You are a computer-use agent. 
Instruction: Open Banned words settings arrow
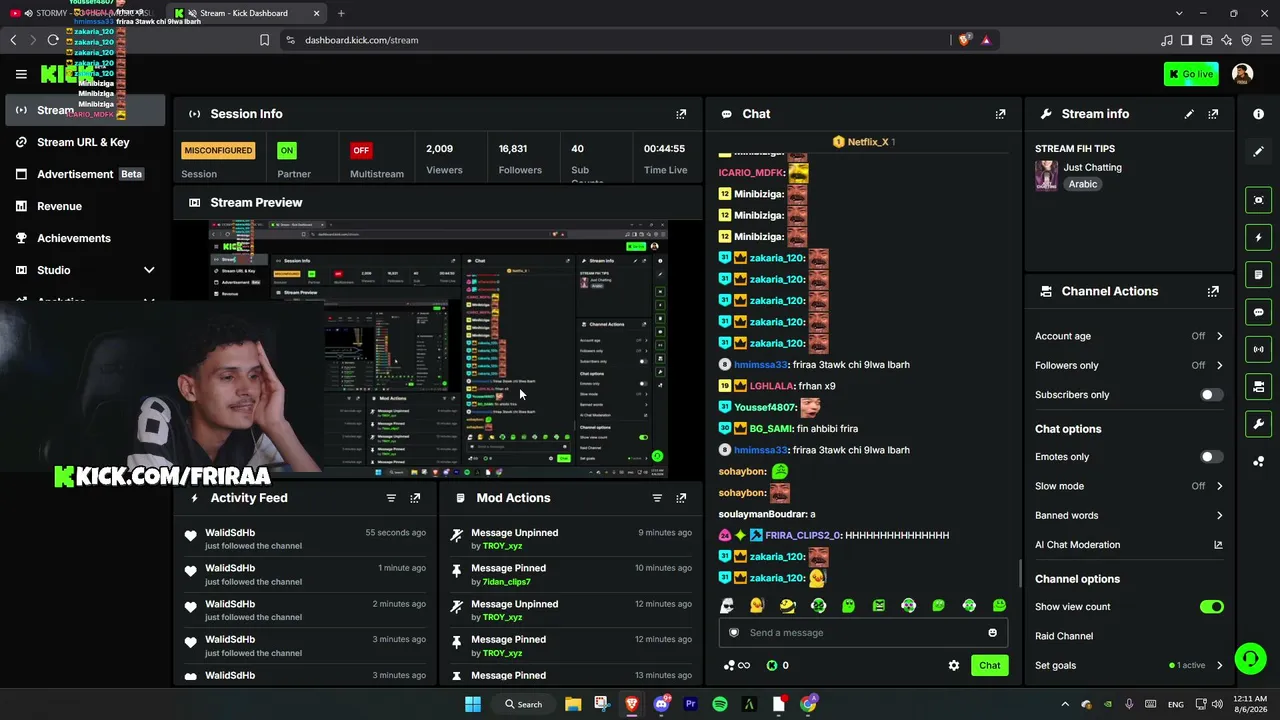[1219, 516]
